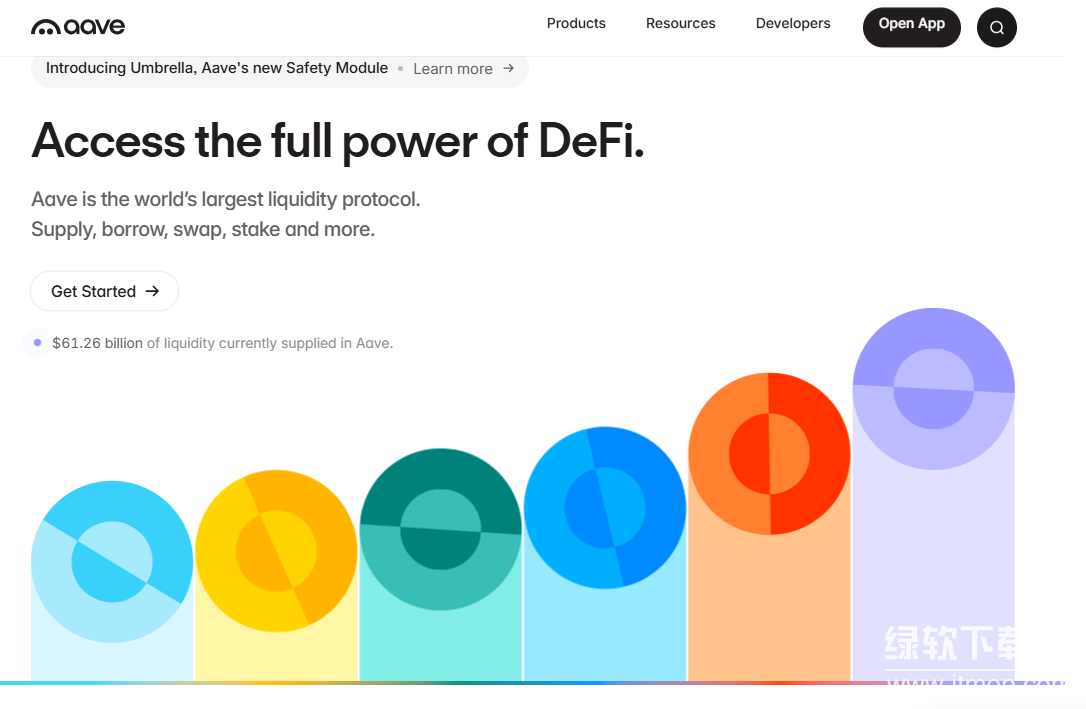Click the purple liquidity status dot
This screenshot has height=709, width=1086.
tap(37, 343)
